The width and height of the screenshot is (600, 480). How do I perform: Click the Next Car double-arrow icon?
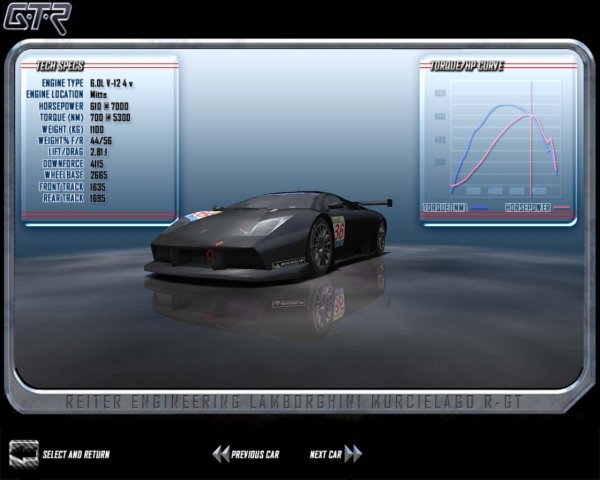pyautogui.click(x=353, y=454)
